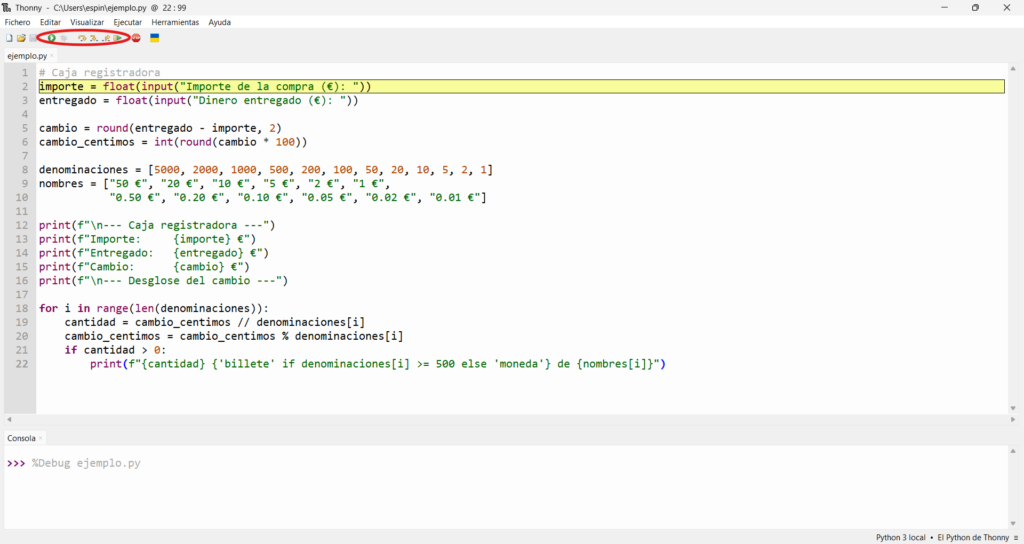
Task: Resume execution with the resume icon
Action: click(118, 38)
